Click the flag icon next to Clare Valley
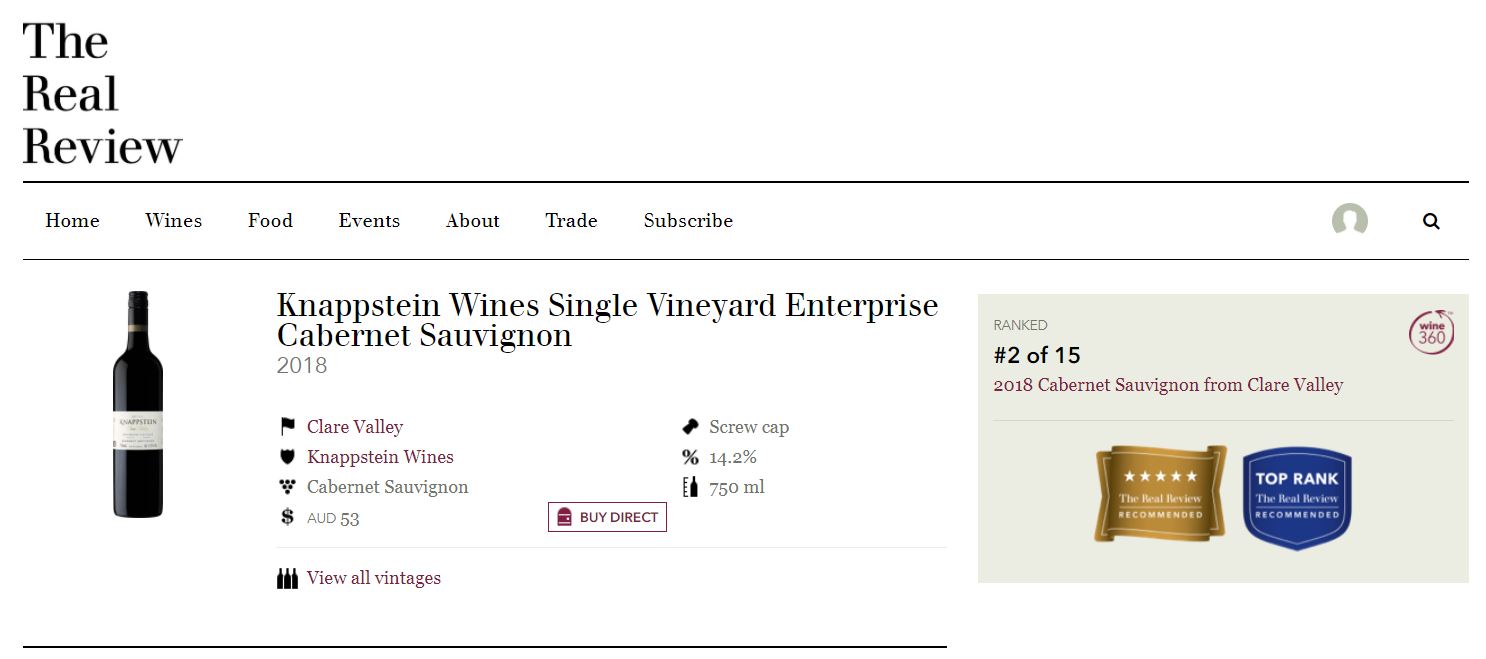Viewport: 1486px width, 659px height. point(288,427)
